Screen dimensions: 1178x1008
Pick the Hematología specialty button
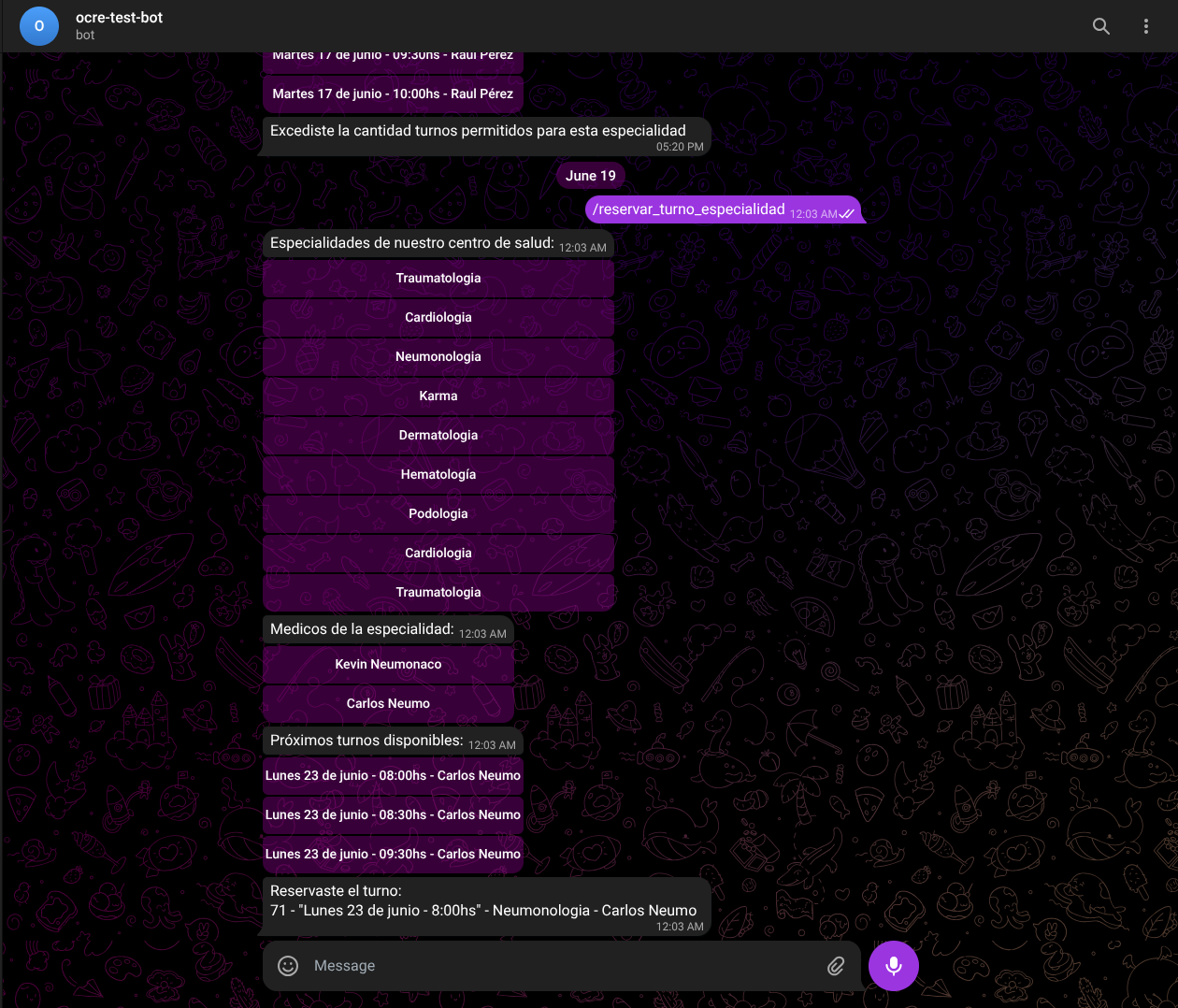(438, 475)
